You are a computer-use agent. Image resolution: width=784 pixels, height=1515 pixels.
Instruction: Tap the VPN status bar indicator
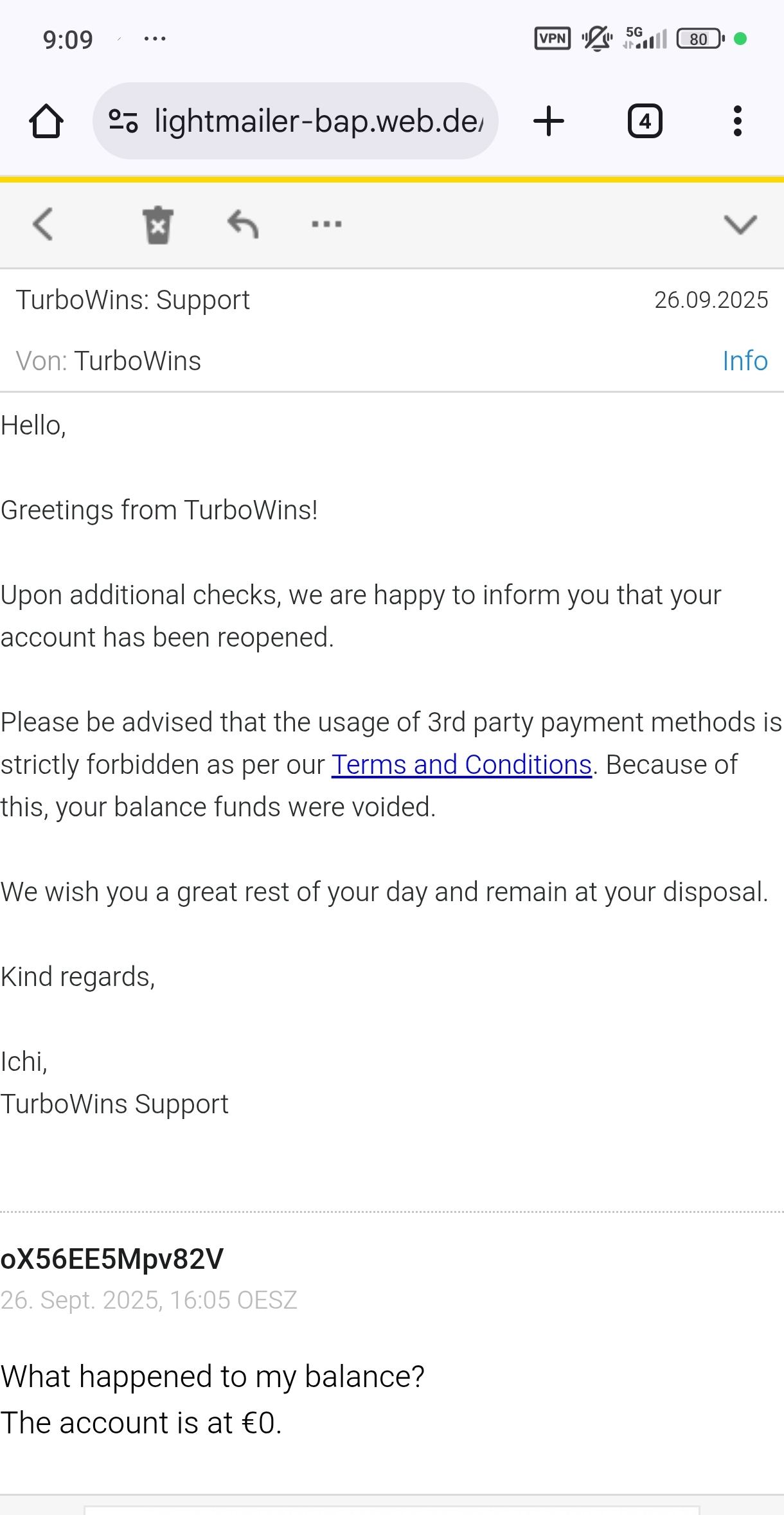(x=552, y=39)
